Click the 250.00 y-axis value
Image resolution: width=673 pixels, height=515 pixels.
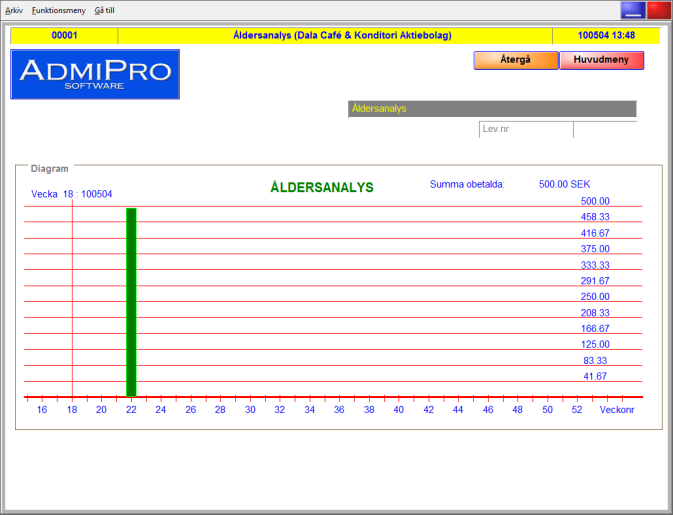coord(595,297)
